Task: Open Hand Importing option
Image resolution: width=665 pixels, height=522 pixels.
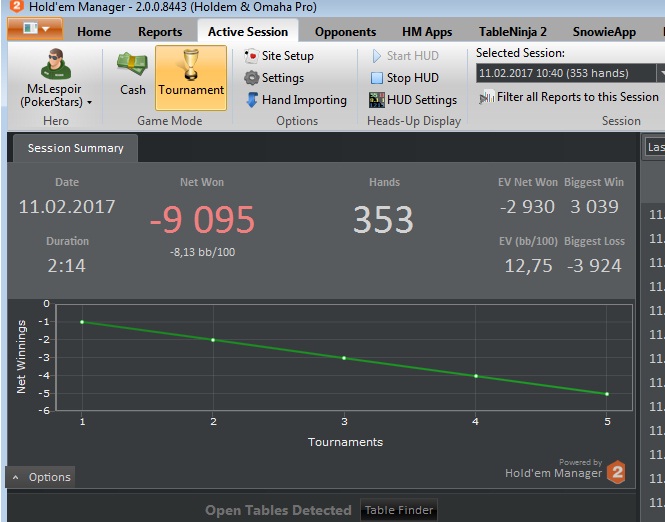Action: click(x=296, y=100)
